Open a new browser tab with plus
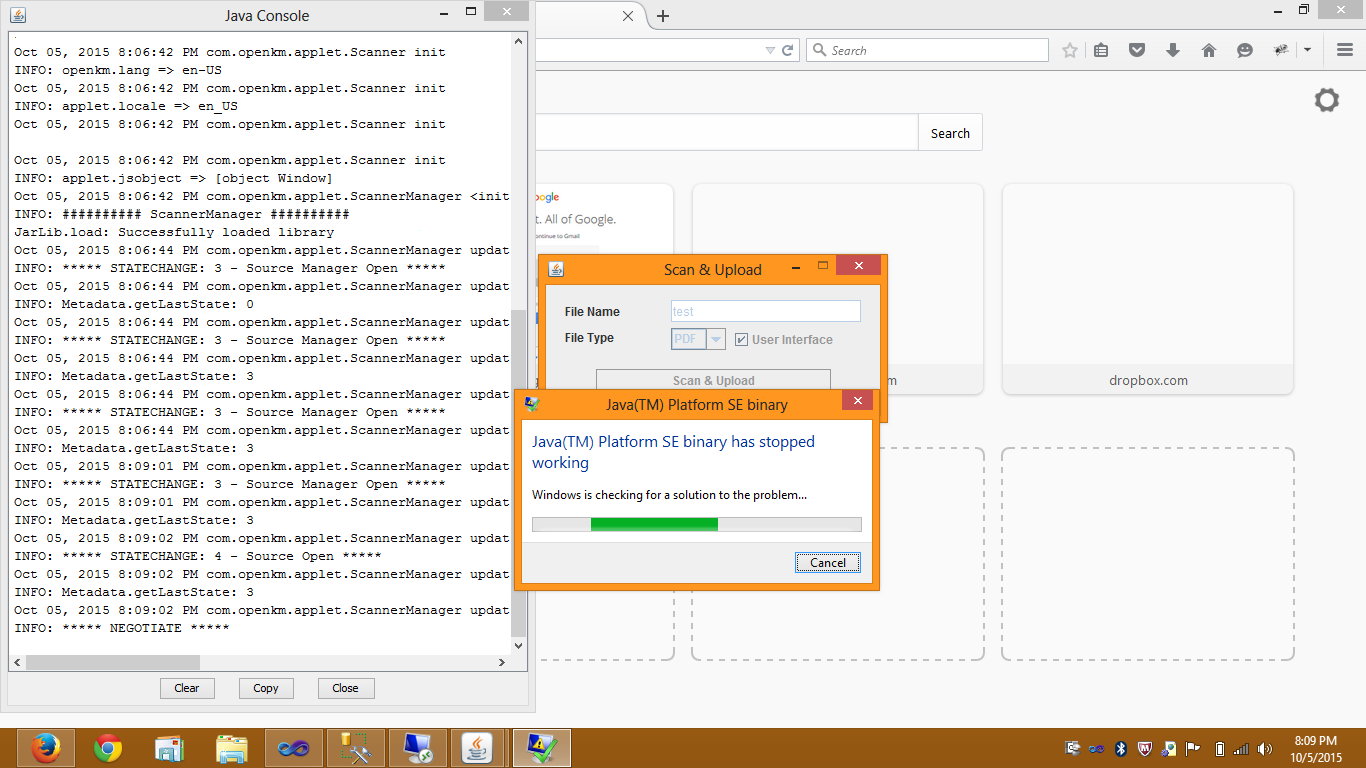Image resolution: width=1366 pixels, height=768 pixels. pos(663,16)
